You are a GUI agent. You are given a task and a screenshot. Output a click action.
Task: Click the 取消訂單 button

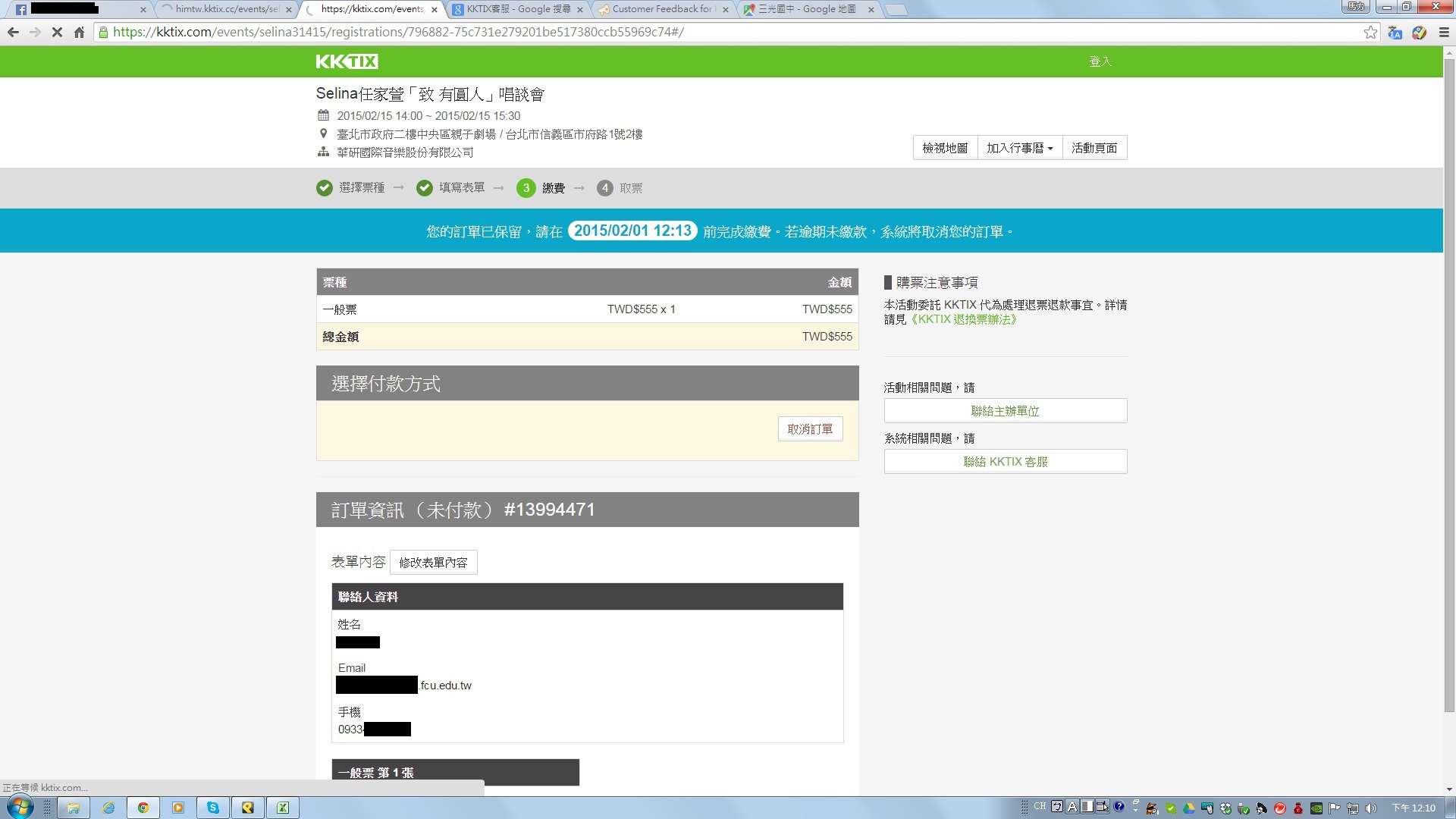[809, 429]
